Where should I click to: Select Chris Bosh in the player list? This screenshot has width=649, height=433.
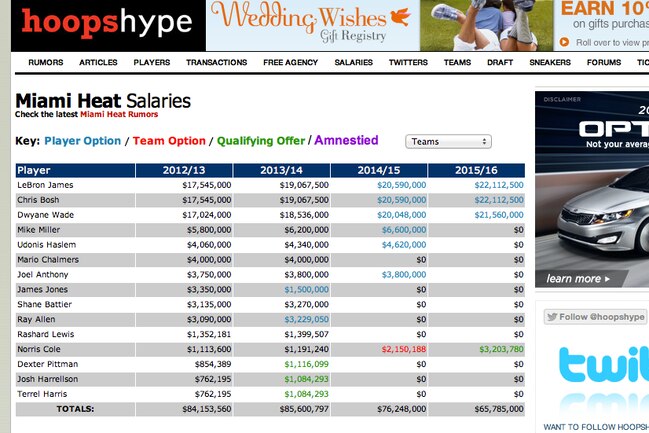[x=38, y=200]
